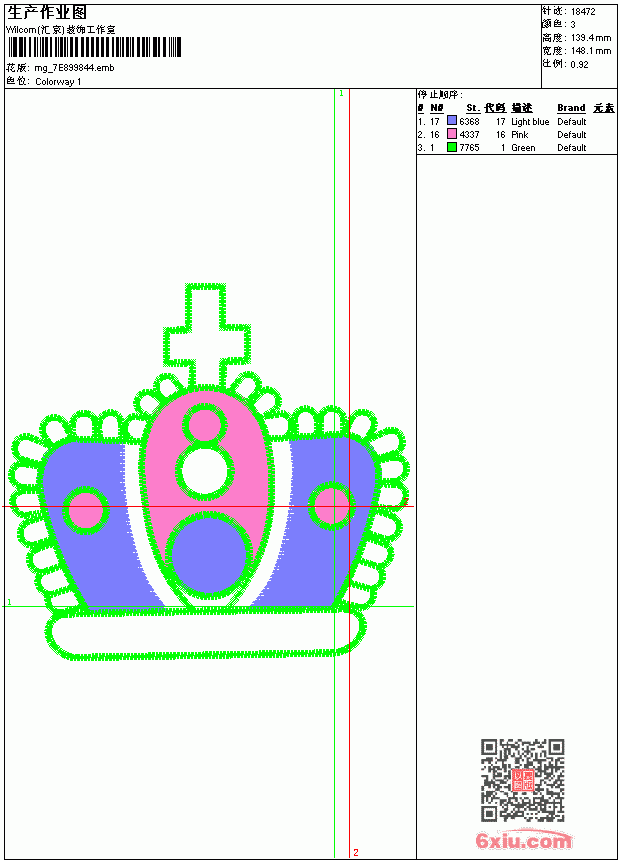The width and height of the screenshot is (620, 860).
Task: Click the pink color swatch in list
Action: tap(452, 134)
